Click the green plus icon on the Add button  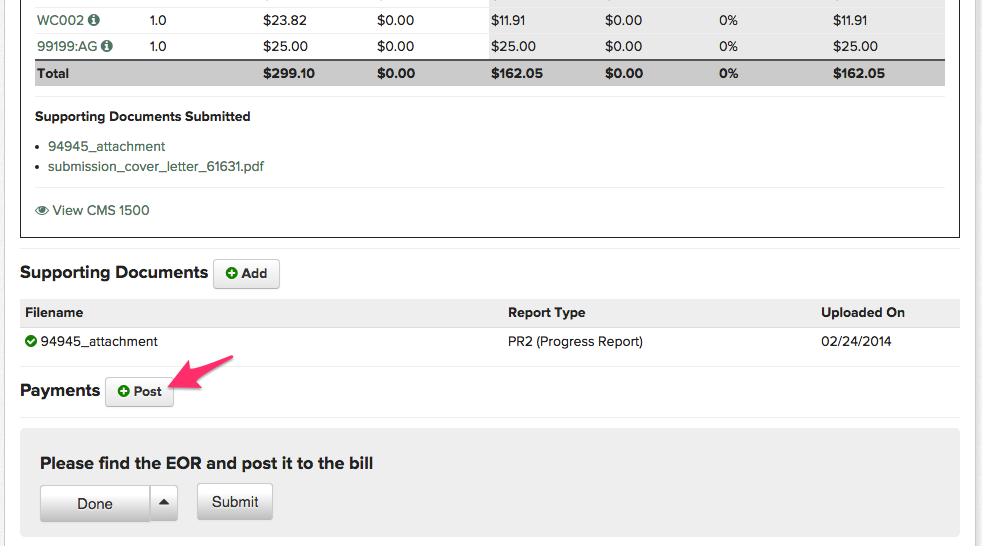tap(231, 273)
